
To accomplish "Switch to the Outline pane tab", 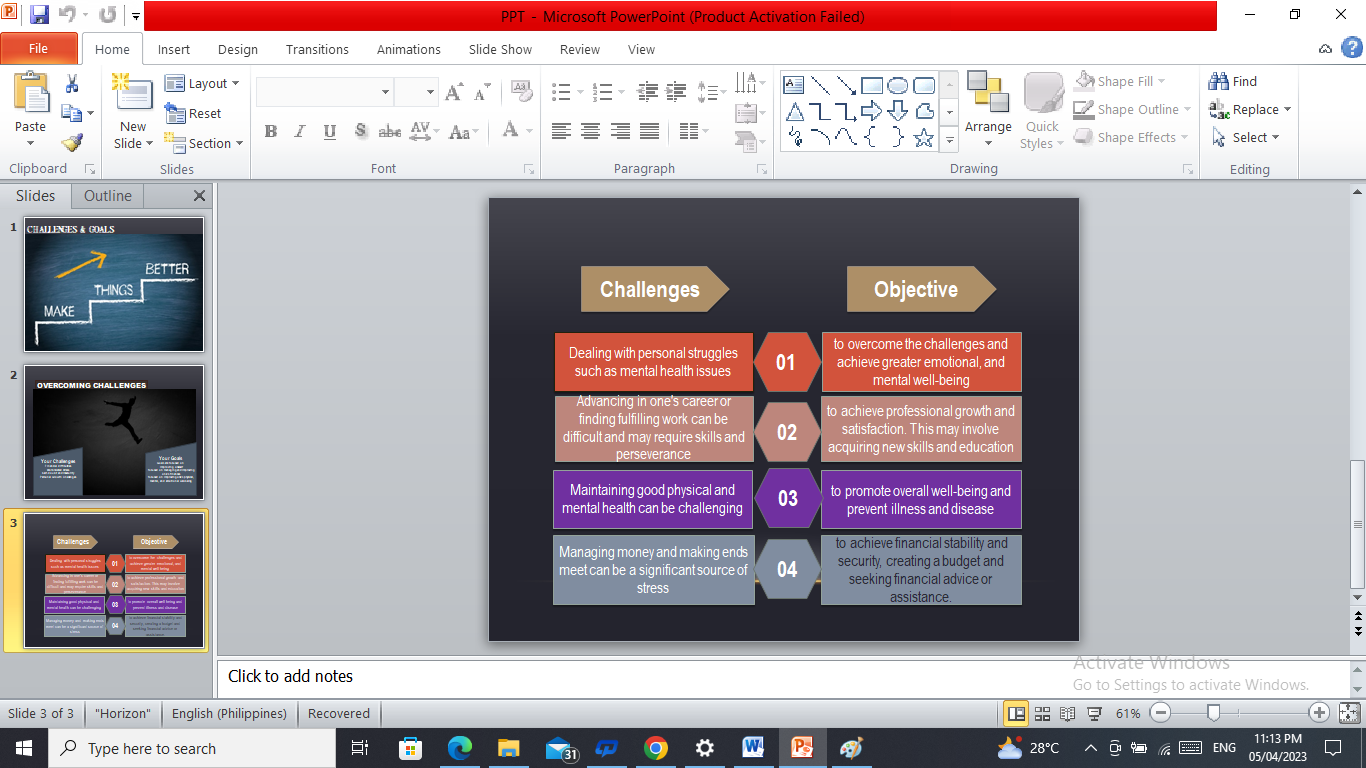I will click(x=108, y=196).
